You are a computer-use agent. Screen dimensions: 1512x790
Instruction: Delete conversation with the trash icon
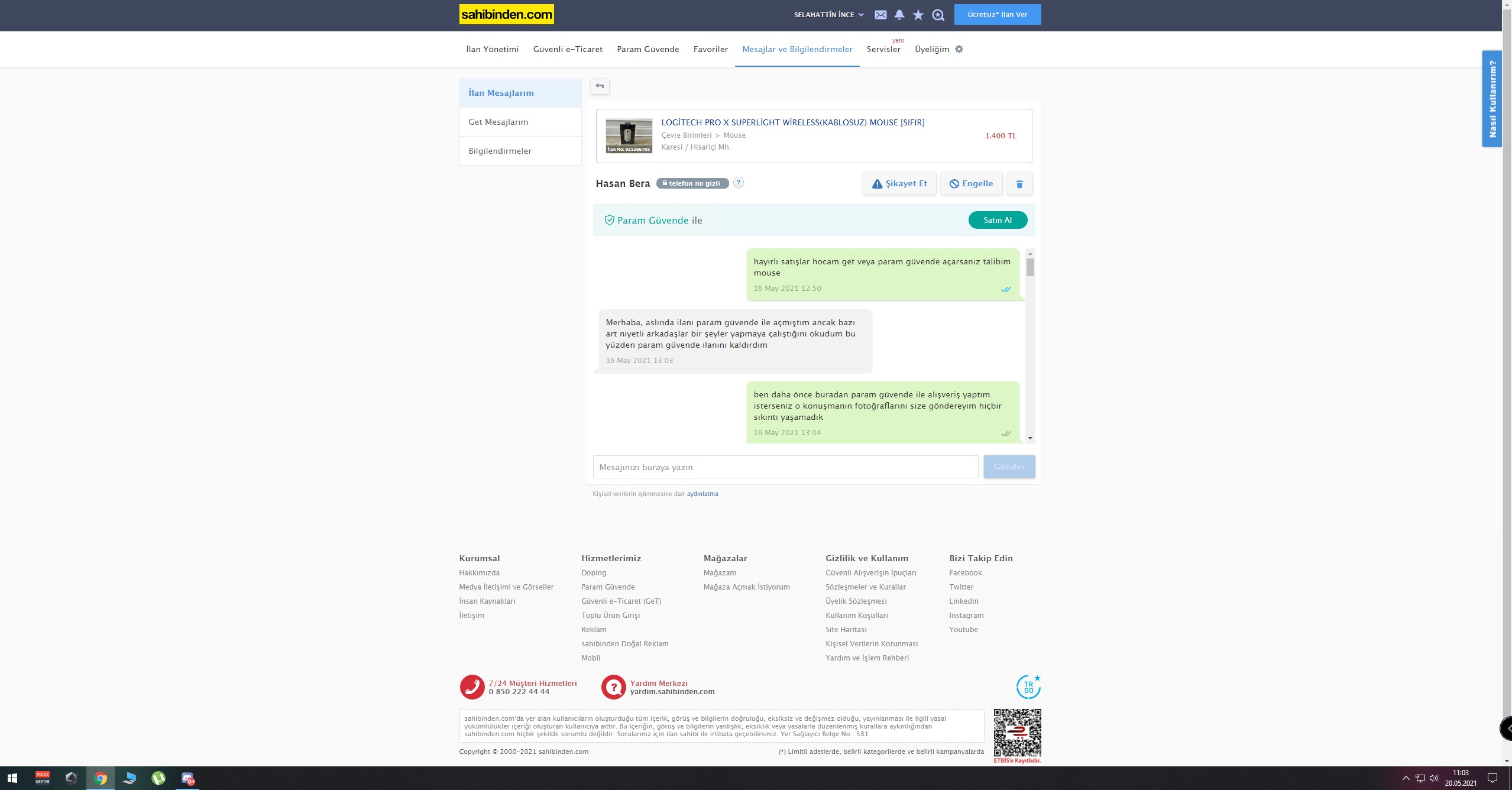click(1019, 184)
